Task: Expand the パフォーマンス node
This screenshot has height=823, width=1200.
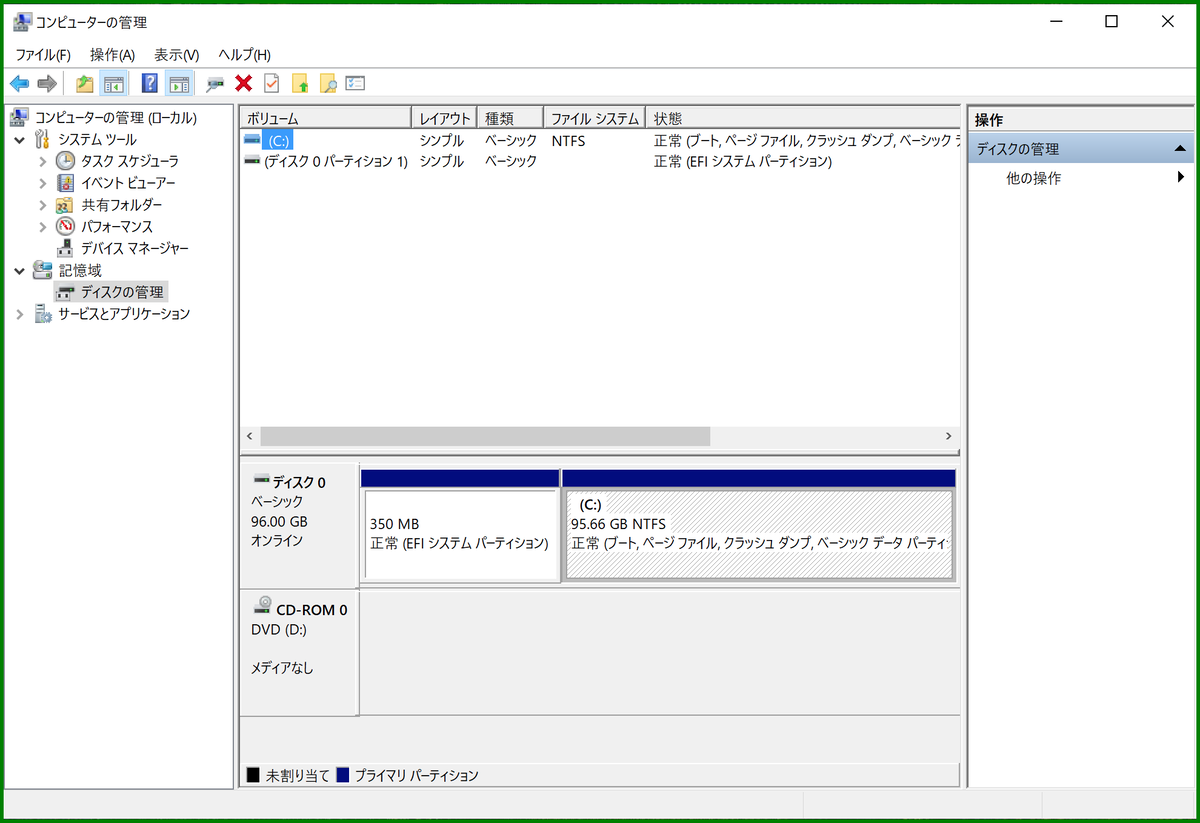Action: [42, 227]
